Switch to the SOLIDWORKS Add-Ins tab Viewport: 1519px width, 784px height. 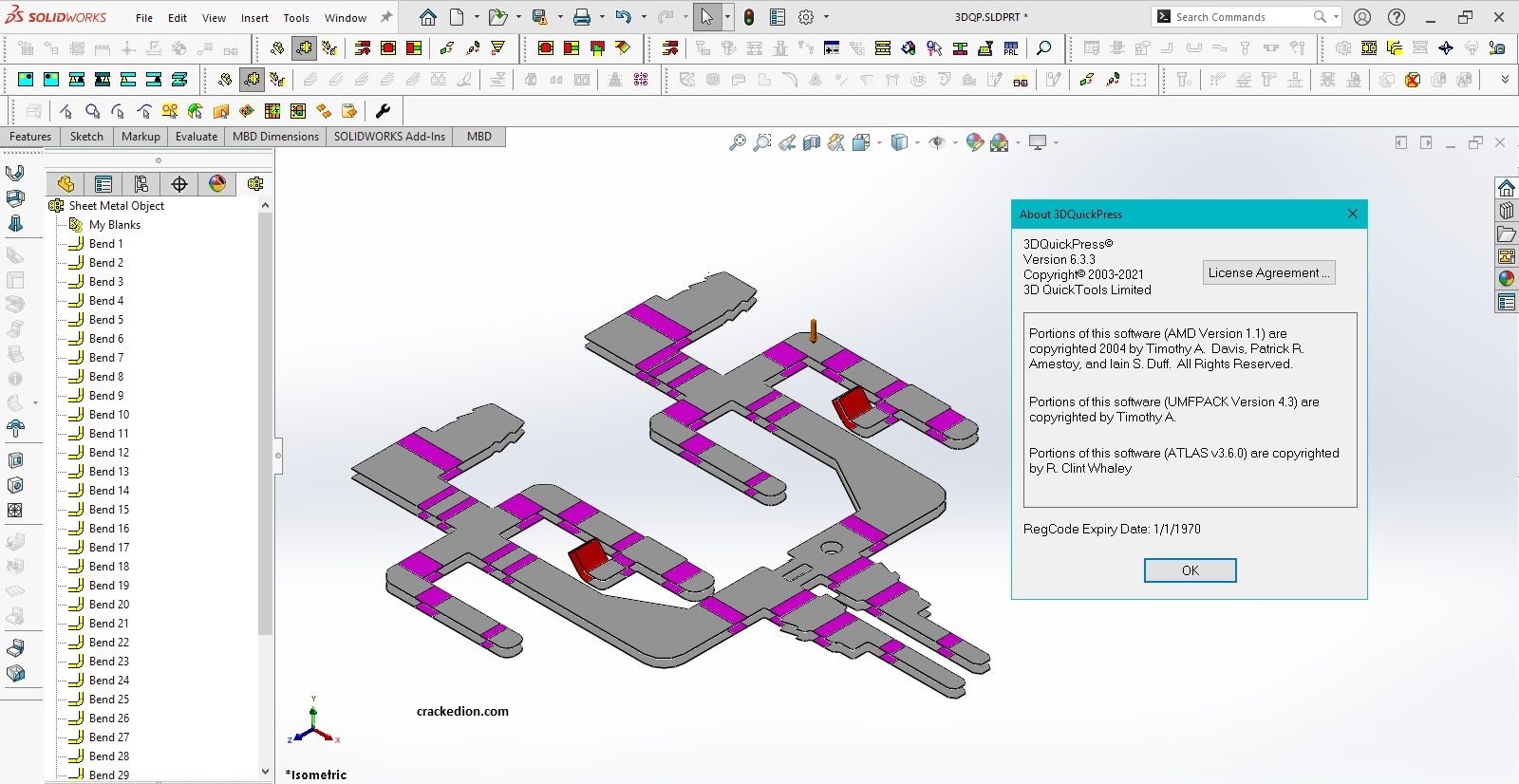[389, 137]
